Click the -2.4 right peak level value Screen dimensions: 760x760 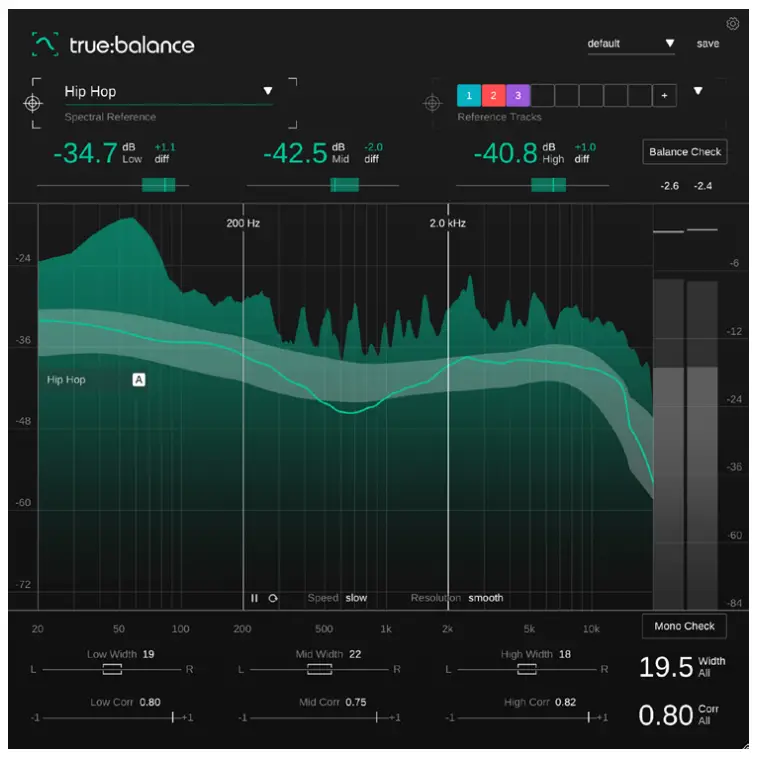tap(703, 186)
